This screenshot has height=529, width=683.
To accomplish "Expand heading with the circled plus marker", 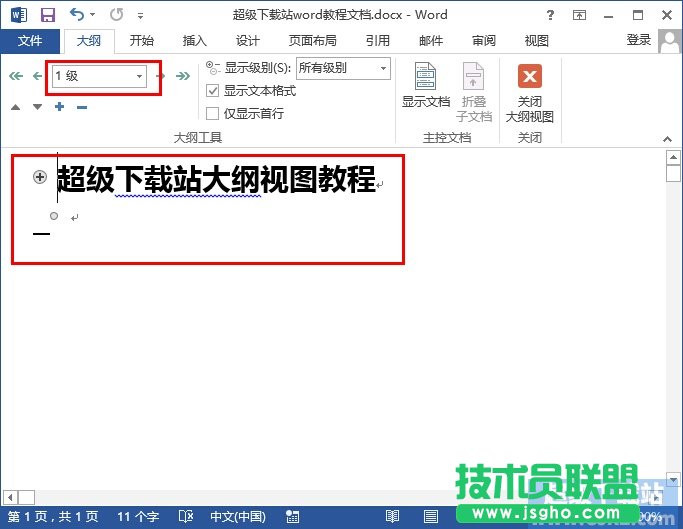I will (x=40, y=177).
